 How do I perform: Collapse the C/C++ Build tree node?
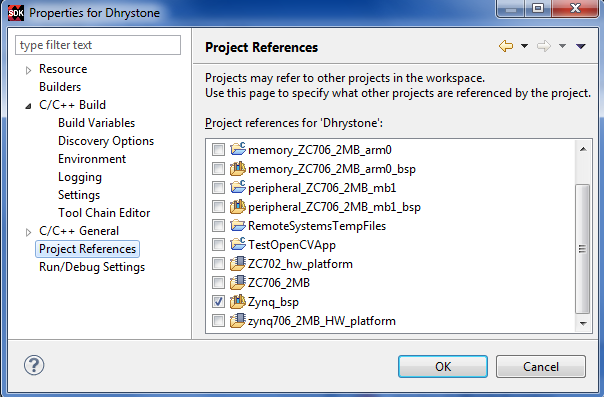(x=28, y=106)
